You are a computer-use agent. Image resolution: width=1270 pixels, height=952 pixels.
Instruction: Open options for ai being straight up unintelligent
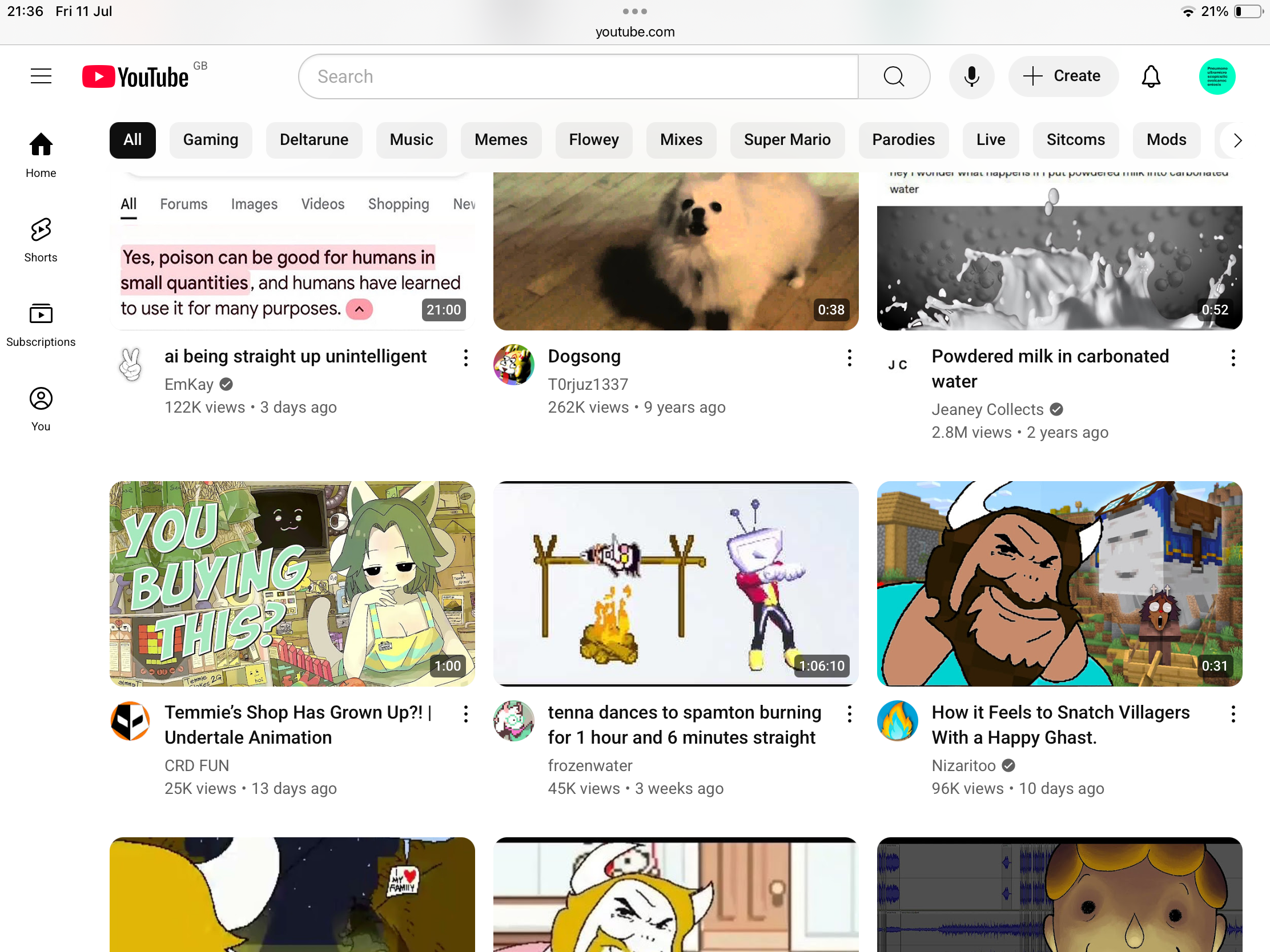(x=465, y=358)
